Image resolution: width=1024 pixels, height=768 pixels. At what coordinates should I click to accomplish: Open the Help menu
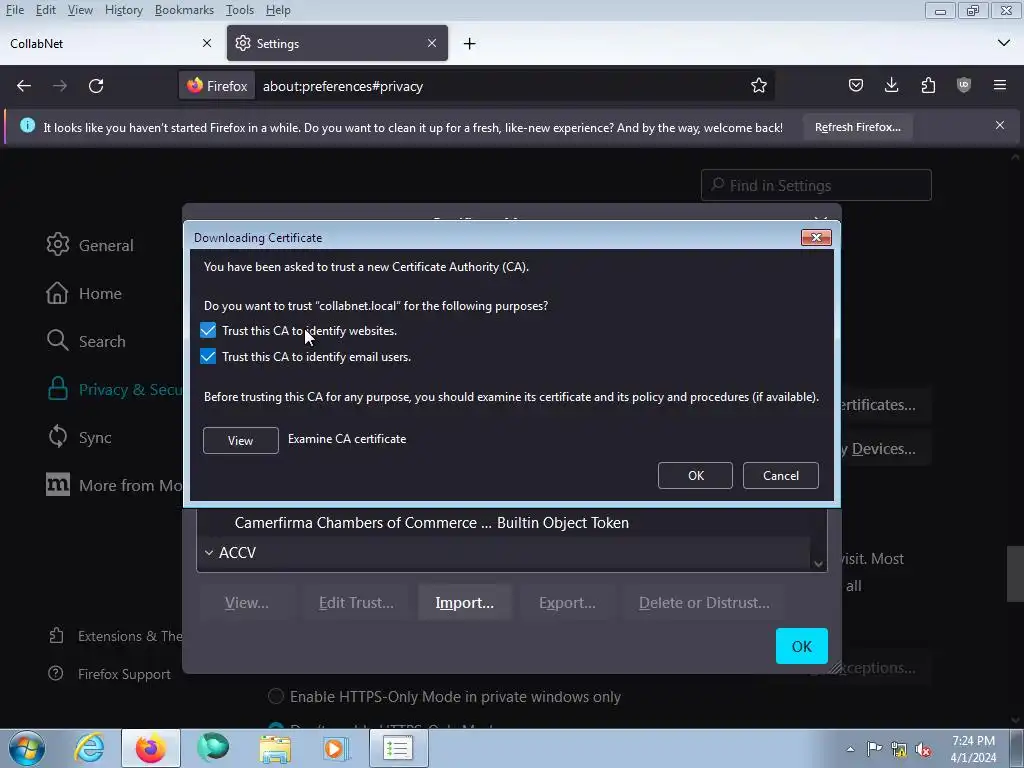pyautogui.click(x=278, y=10)
